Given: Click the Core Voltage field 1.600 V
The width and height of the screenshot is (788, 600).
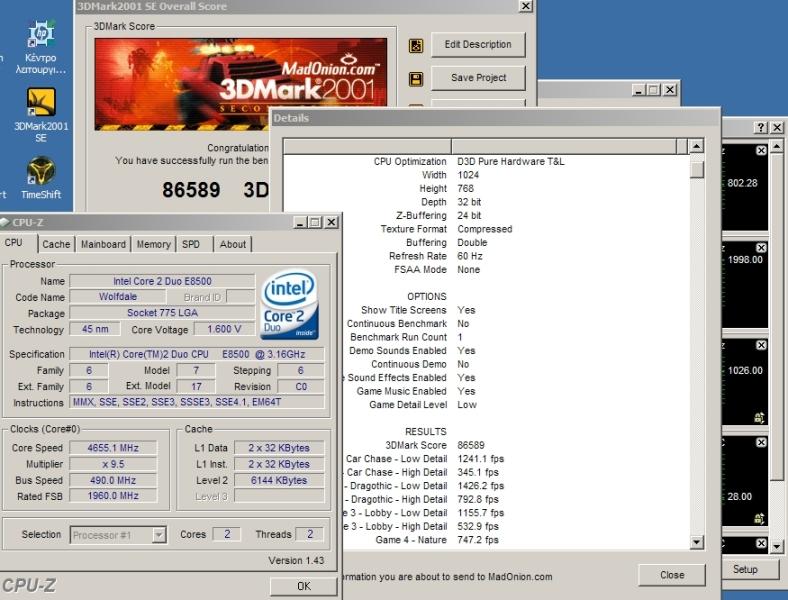Looking at the screenshot, I should coord(224,329).
